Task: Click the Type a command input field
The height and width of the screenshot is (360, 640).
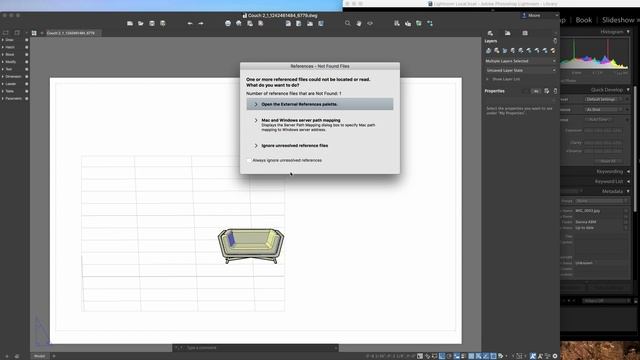Action: pos(256,348)
